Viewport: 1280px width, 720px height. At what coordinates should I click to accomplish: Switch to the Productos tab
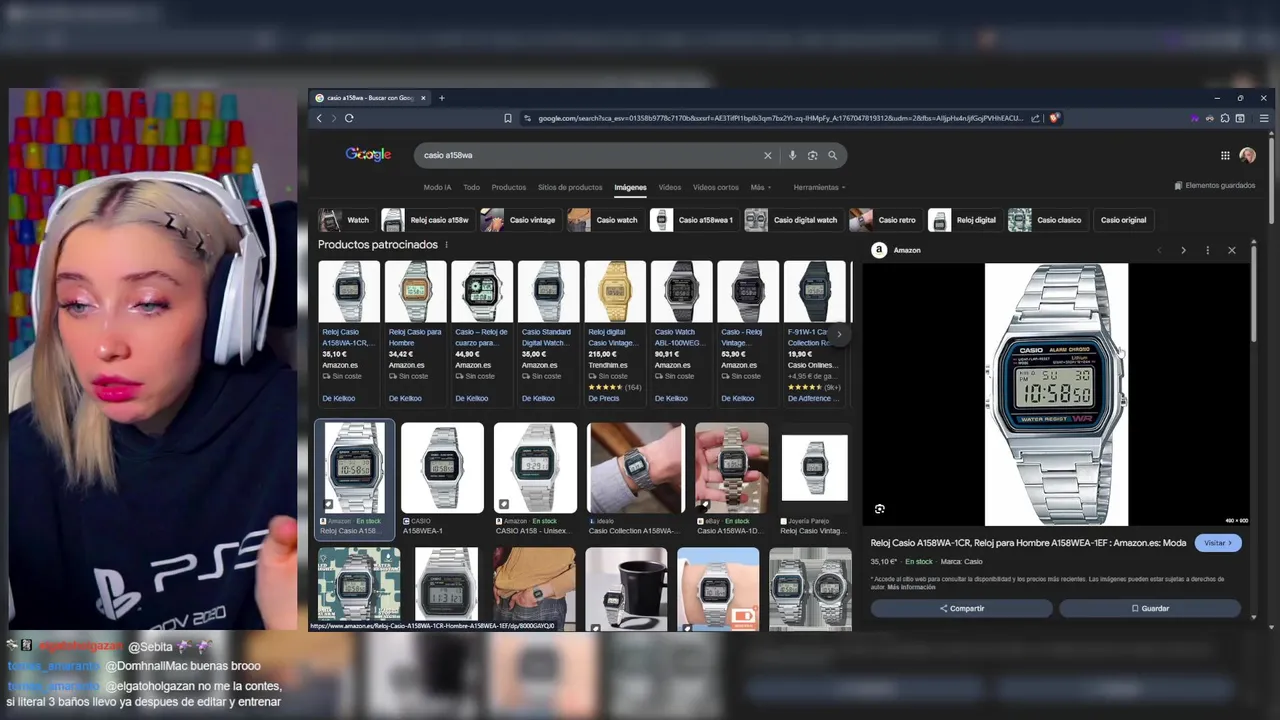point(508,187)
